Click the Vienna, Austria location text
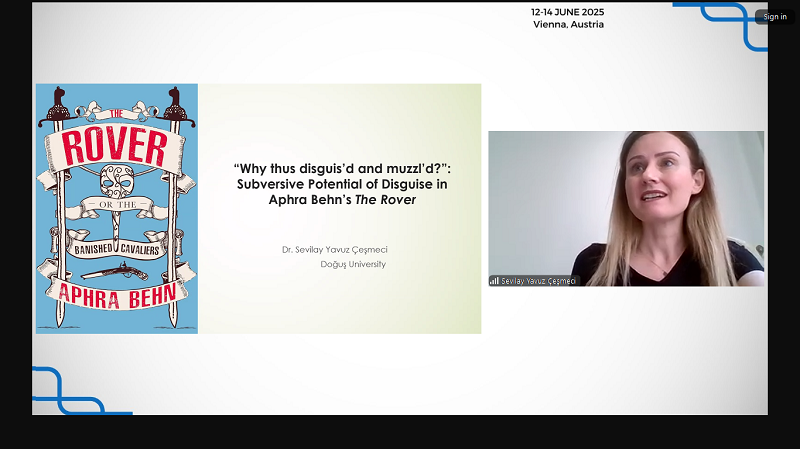Viewport: 800px width, 449px height. pyautogui.click(x=567, y=24)
